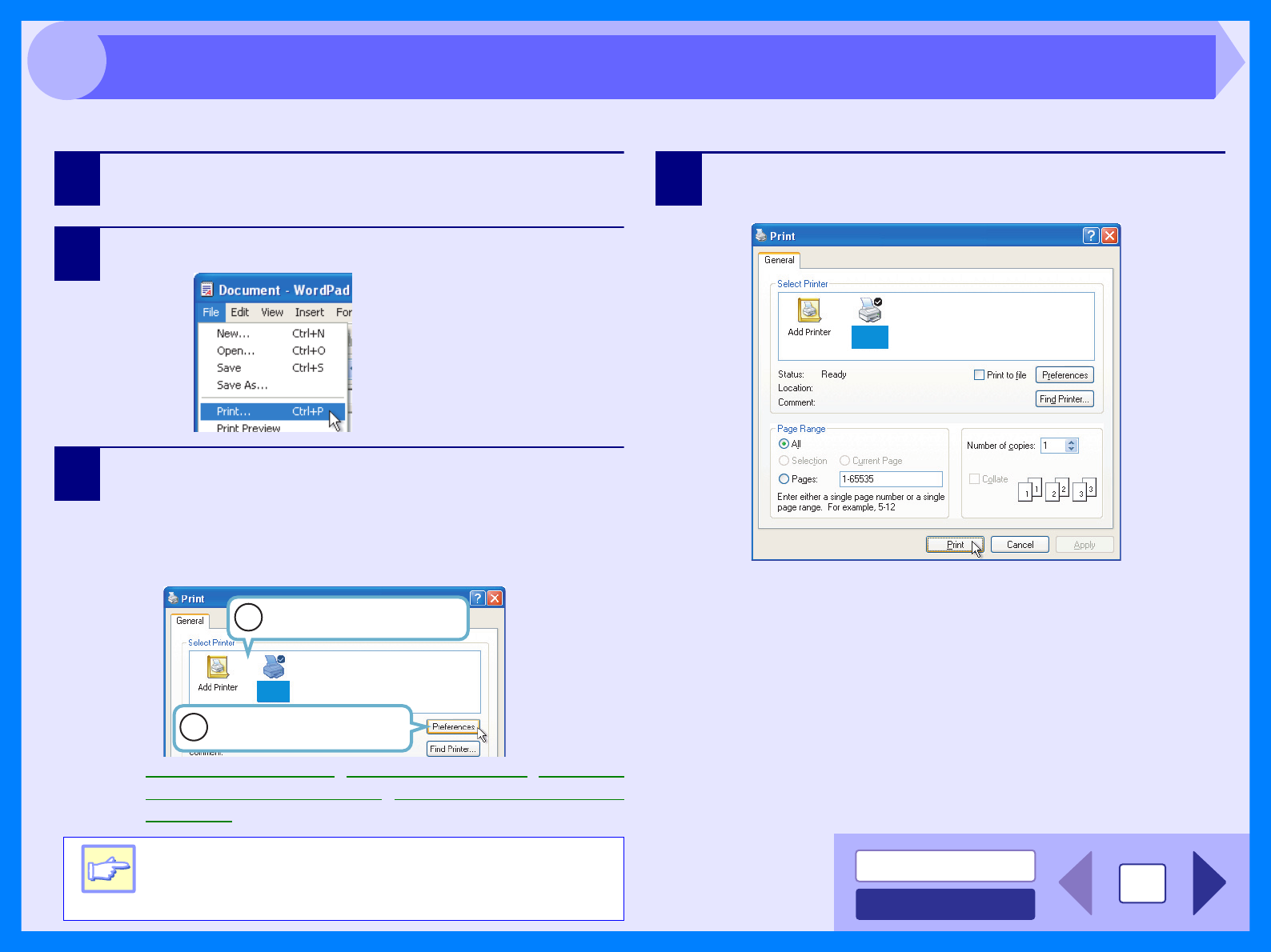Open the Edit menu in WordPad
This screenshot has height=952, width=1271.
[x=239, y=312]
